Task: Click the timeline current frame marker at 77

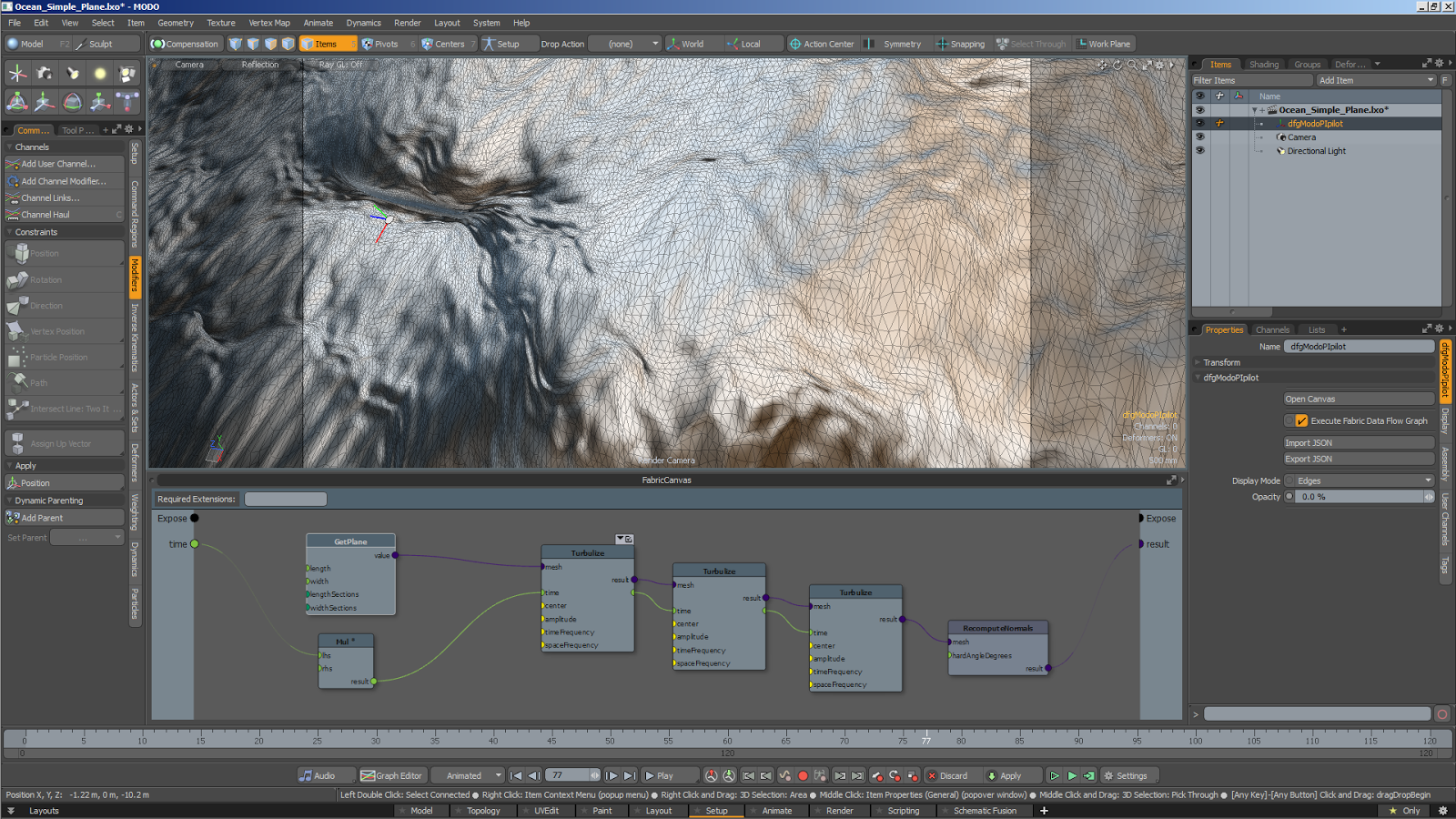Action: (926, 739)
